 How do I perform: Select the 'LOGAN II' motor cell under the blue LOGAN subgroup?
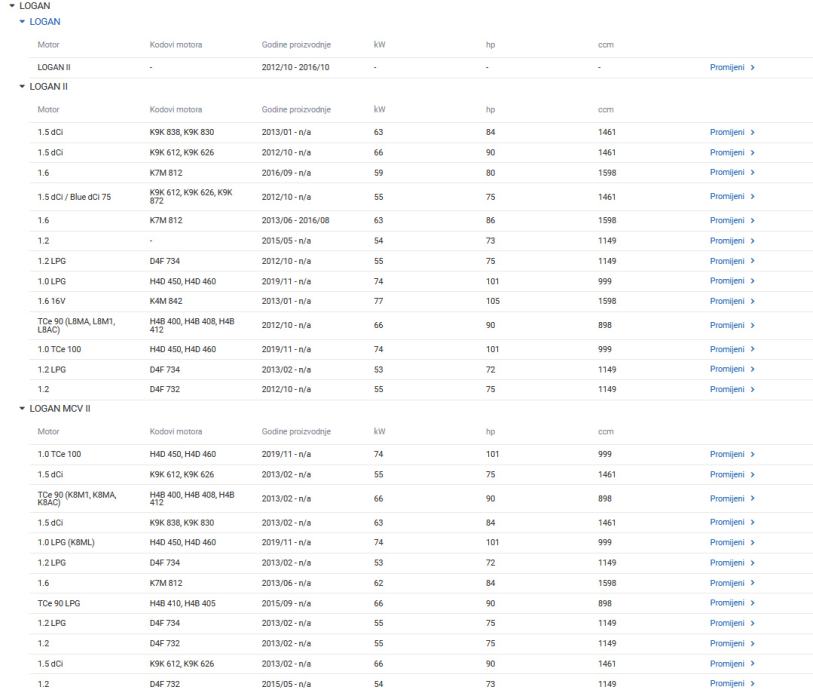54,67
